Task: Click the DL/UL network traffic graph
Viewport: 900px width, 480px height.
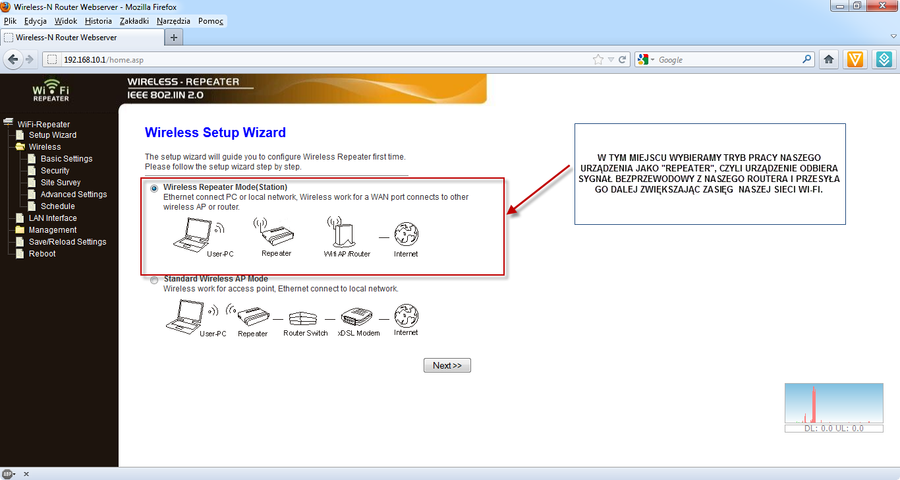Action: click(834, 407)
